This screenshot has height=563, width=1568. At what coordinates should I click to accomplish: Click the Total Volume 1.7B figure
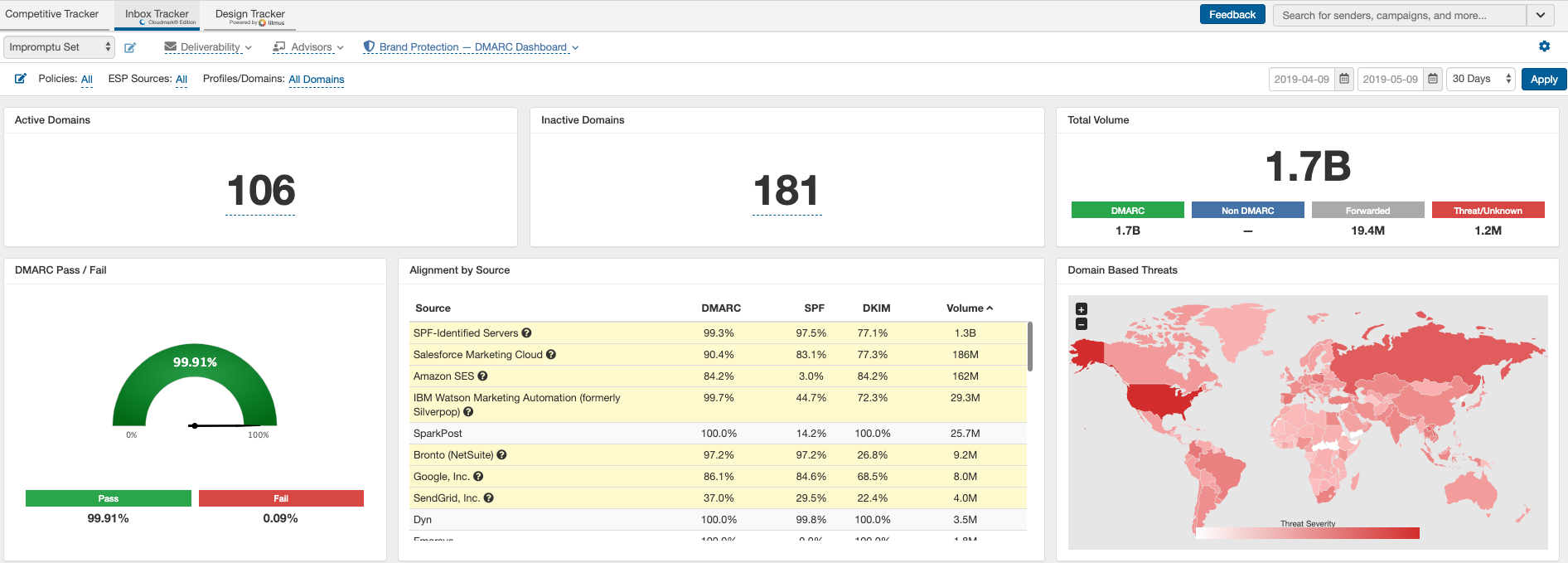[x=1308, y=167]
